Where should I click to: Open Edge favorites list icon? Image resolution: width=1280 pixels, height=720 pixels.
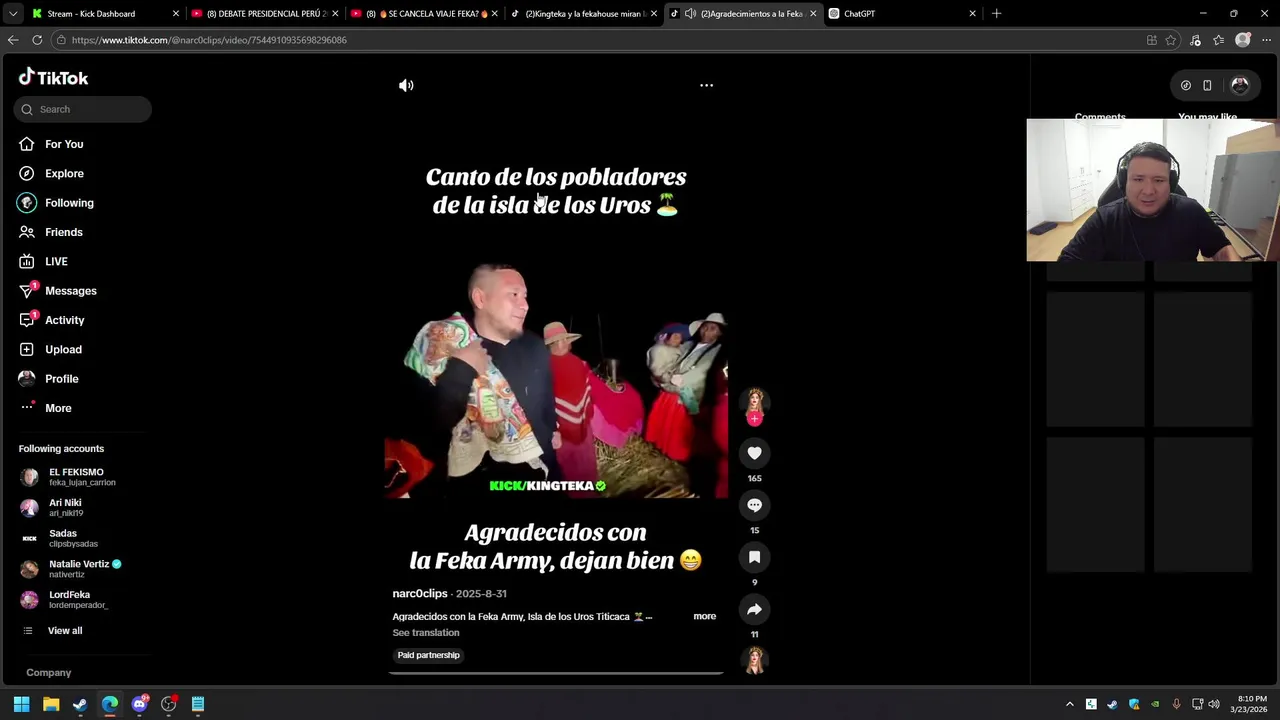tap(1218, 40)
